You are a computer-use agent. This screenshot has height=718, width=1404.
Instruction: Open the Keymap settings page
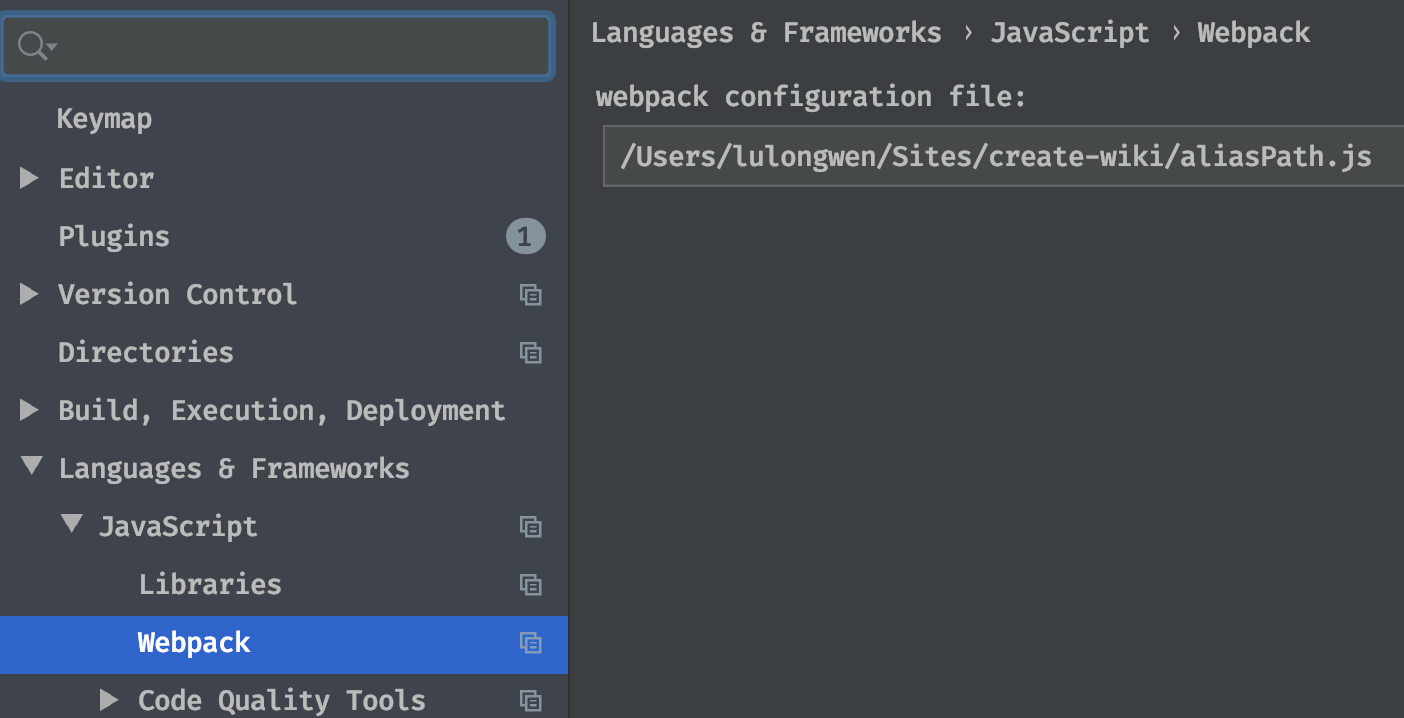105,119
